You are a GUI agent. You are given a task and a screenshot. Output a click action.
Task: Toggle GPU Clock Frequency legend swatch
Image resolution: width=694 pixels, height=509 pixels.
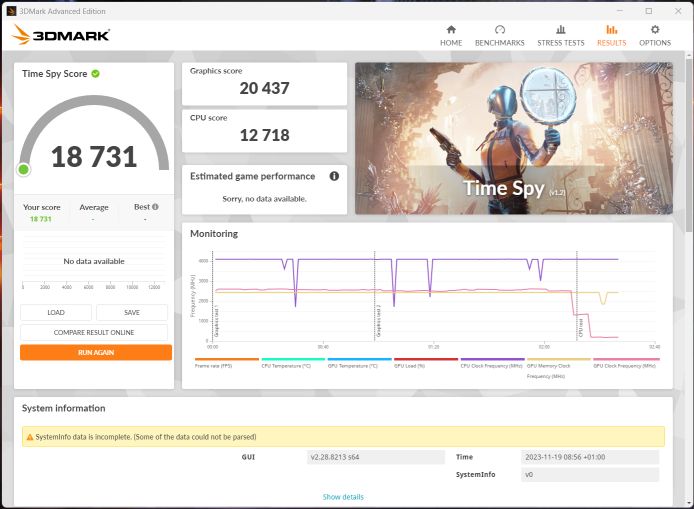(626, 359)
